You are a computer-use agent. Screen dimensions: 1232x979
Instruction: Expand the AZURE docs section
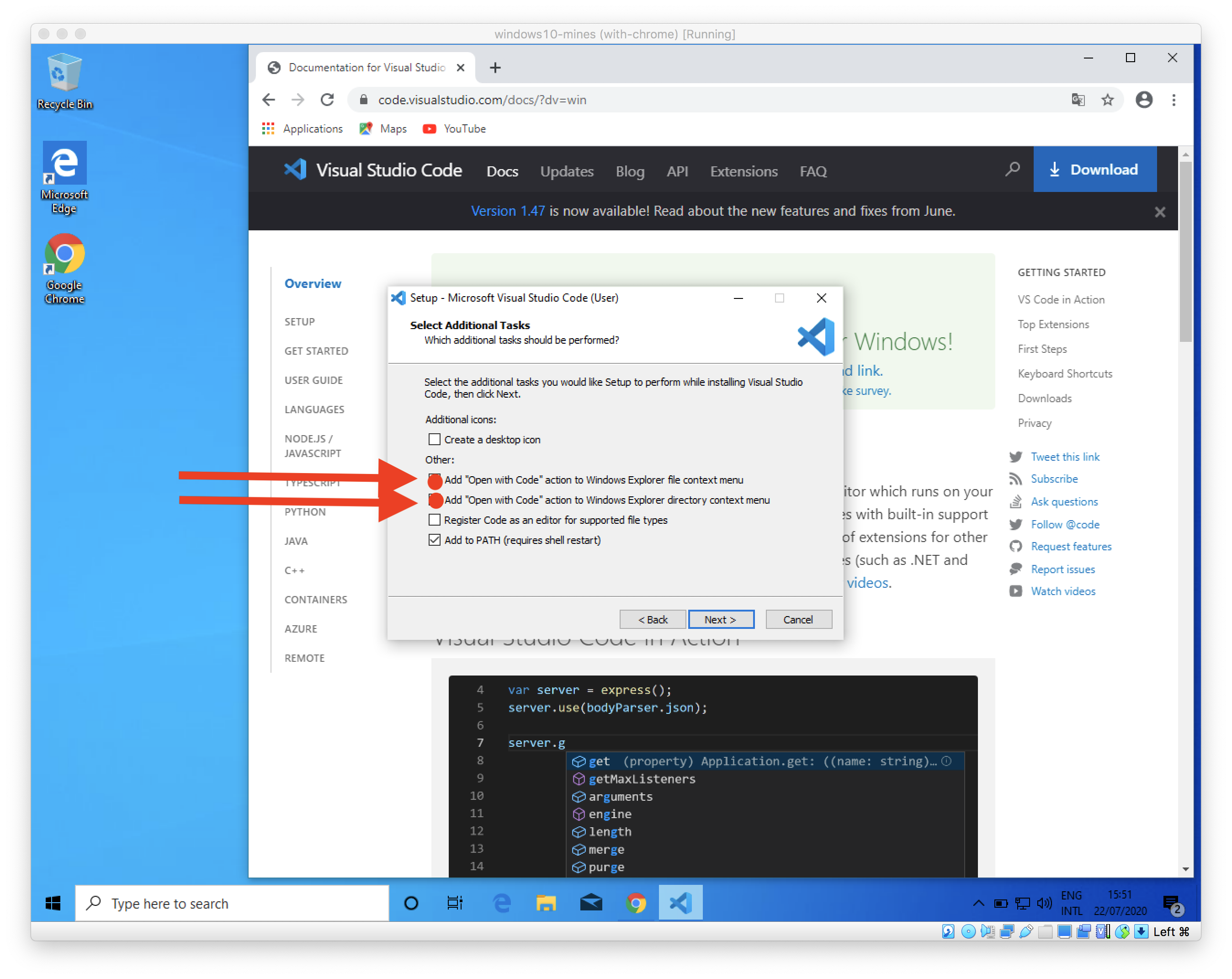(x=301, y=628)
